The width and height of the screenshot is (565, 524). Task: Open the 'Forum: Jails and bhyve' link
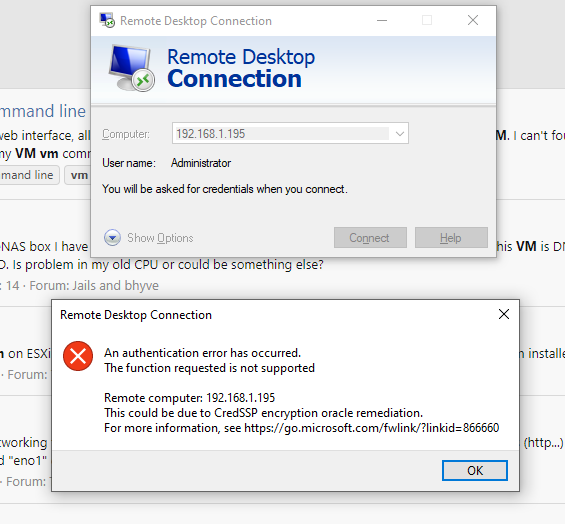click(94, 285)
